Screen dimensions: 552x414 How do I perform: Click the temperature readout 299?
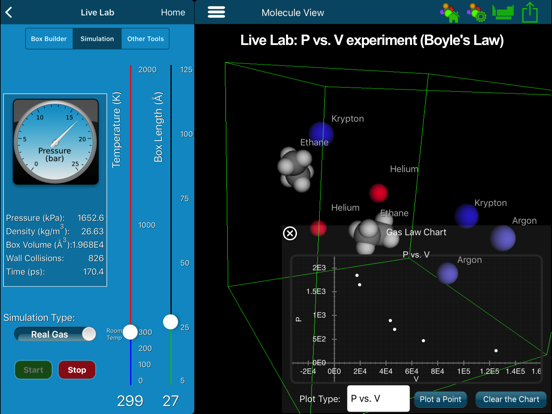click(130, 401)
